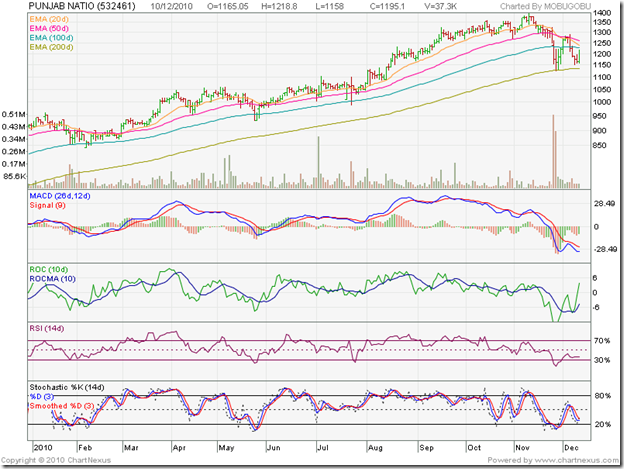Click the Oct month marker
Image resolution: width=624 pixels, height=469 pixels.
click(474, 448)
